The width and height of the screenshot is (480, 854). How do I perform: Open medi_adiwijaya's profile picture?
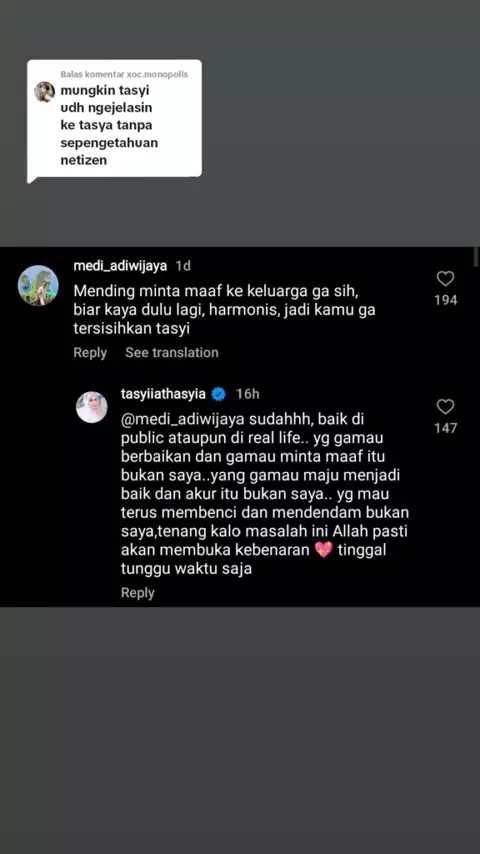(x=38, y=285)
